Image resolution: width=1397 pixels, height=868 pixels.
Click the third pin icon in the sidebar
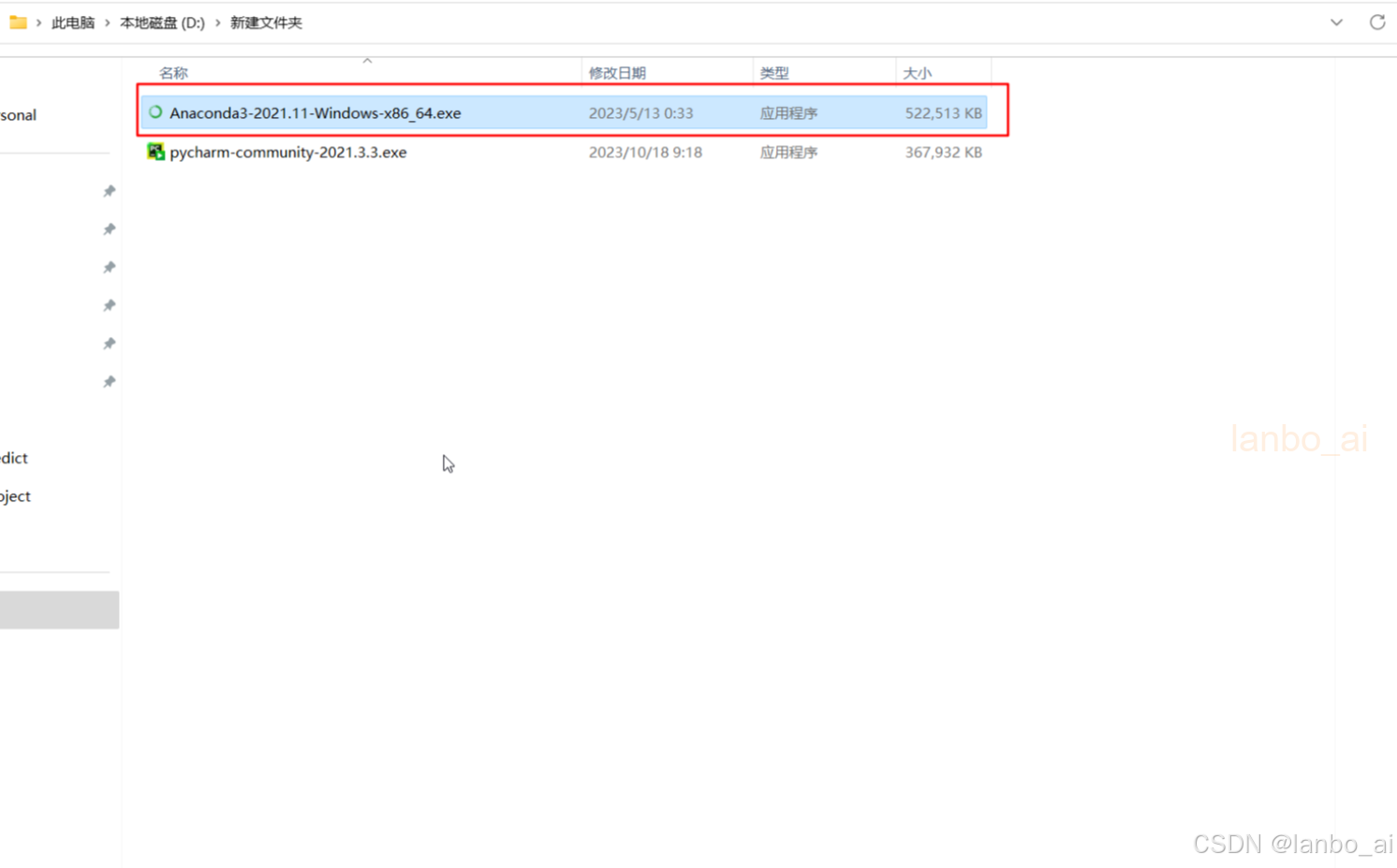pos(109,267)
